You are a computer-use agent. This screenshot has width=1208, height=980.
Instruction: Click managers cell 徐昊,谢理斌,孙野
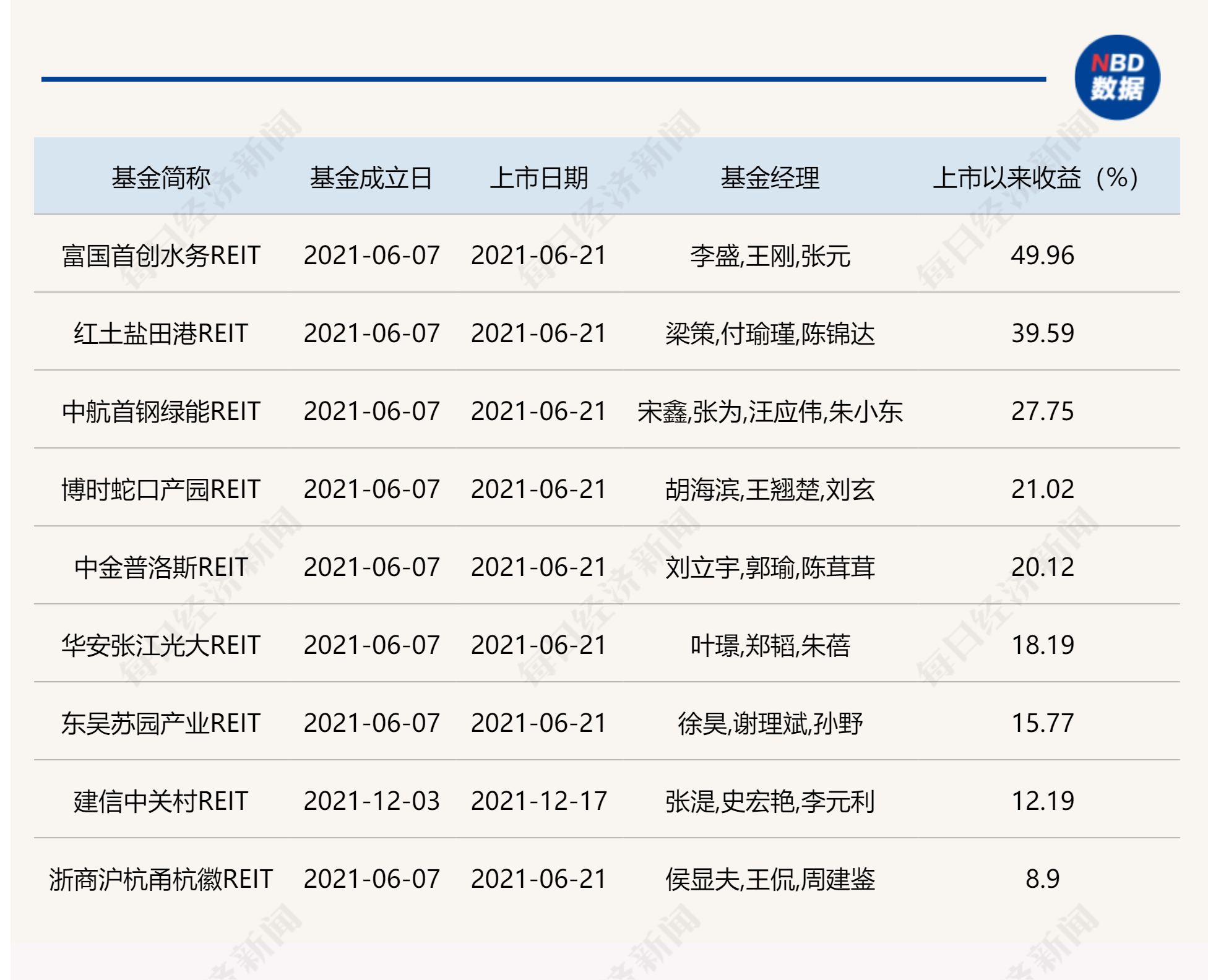[x=770, y=723]
